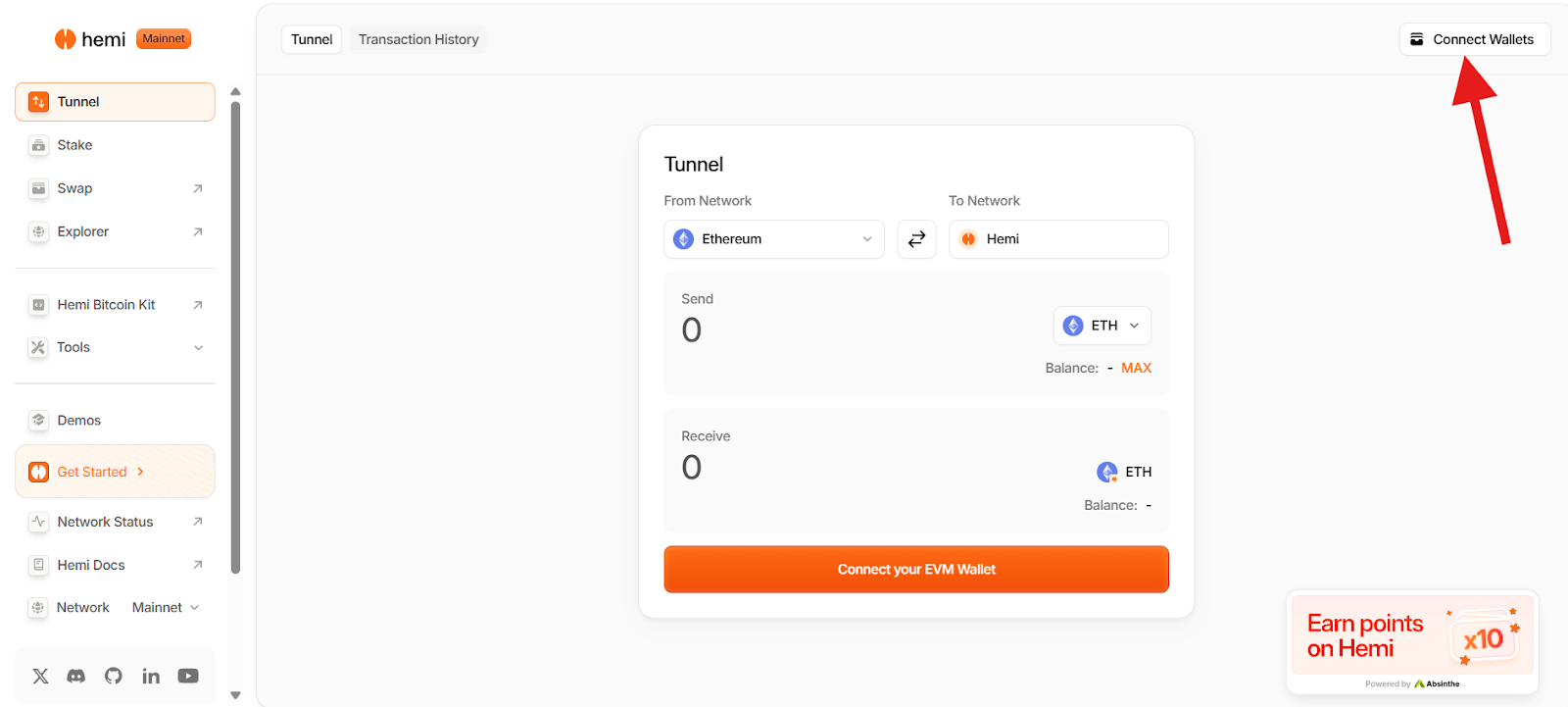Open the Ethereum From Network dropdown
Viewport: 1568px width, 707px height.
(x=774, y=239)
